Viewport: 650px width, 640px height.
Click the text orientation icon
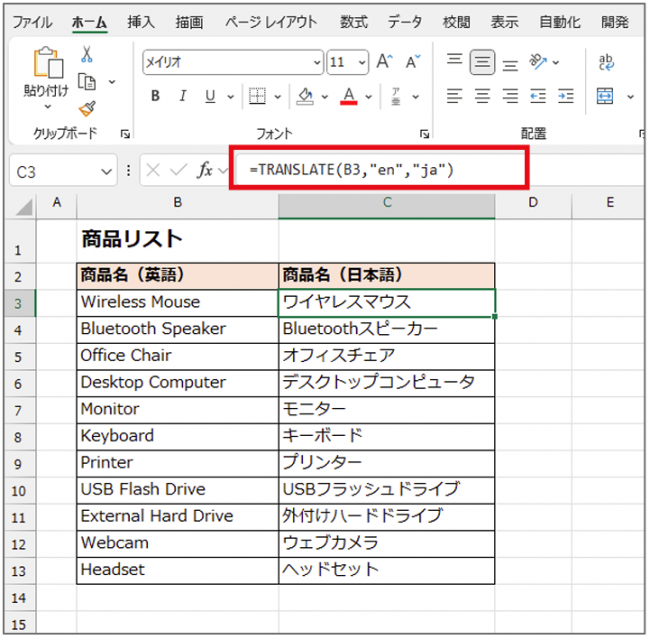[538, 62]
